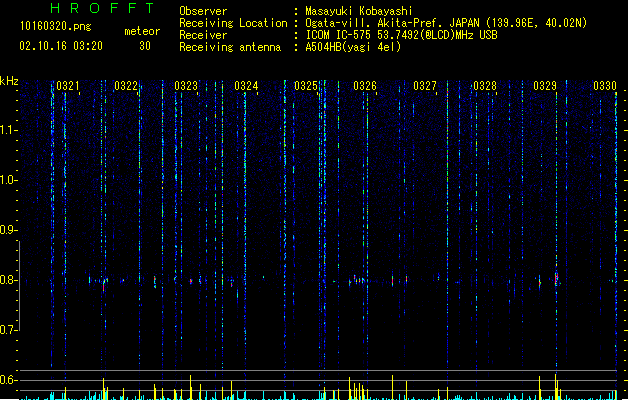629x400 pixels.
Task: Click the 0321 time marker
Action: click(x=68, y=86)
